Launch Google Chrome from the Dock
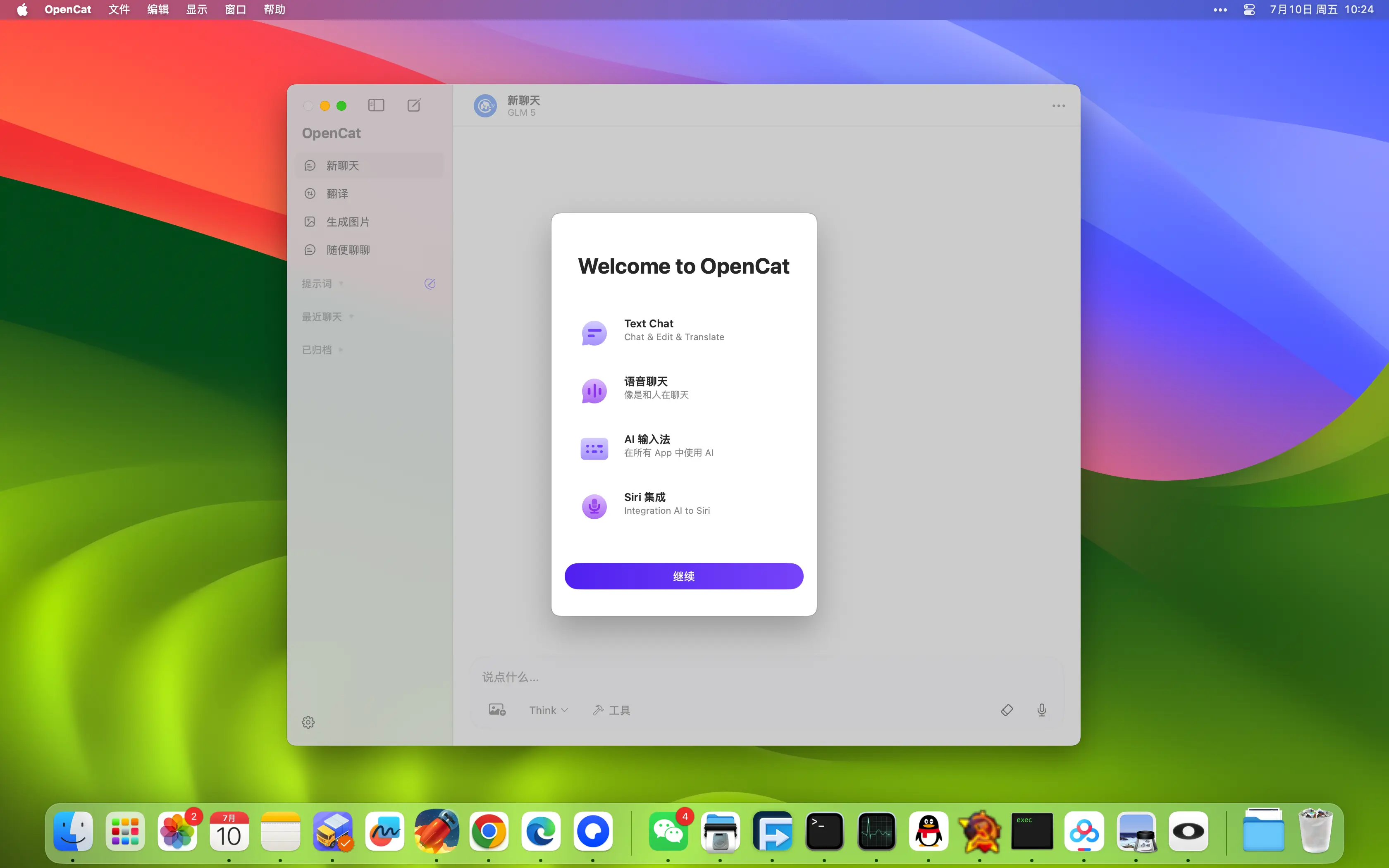 [x=489, y=831]
